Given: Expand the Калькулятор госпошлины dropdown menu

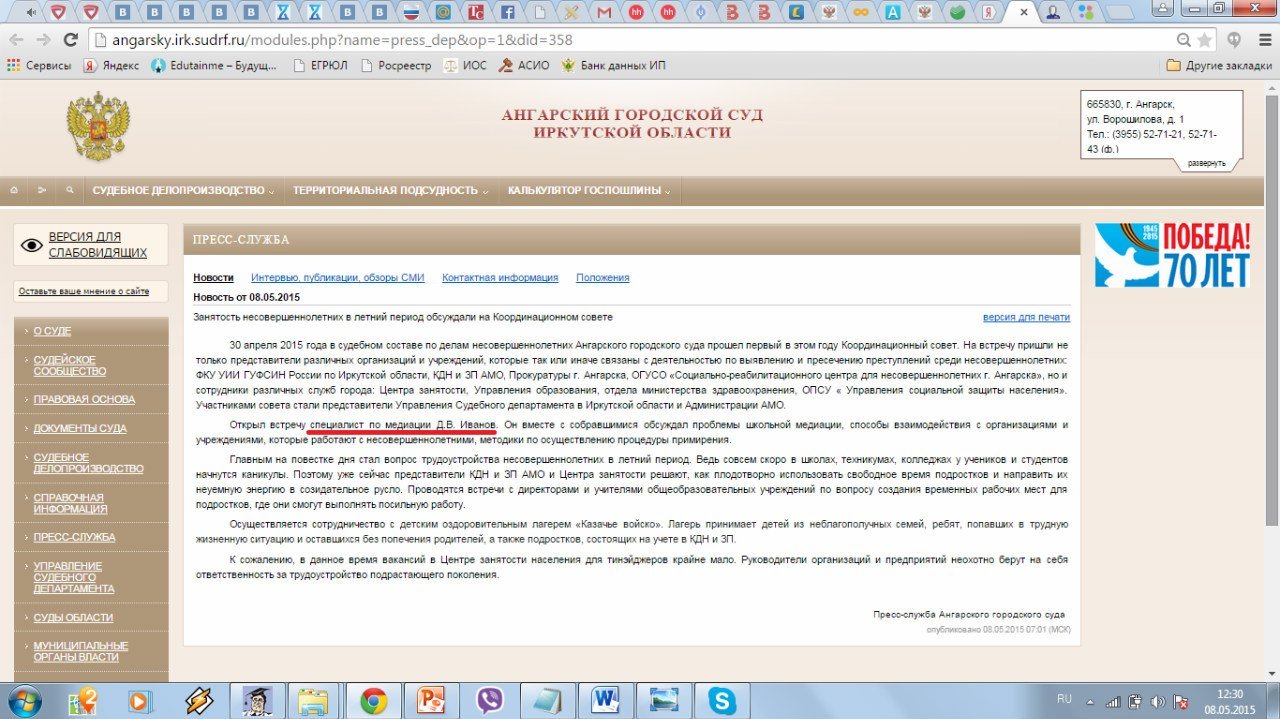Looking at the screenshot, I should point(589,190).
